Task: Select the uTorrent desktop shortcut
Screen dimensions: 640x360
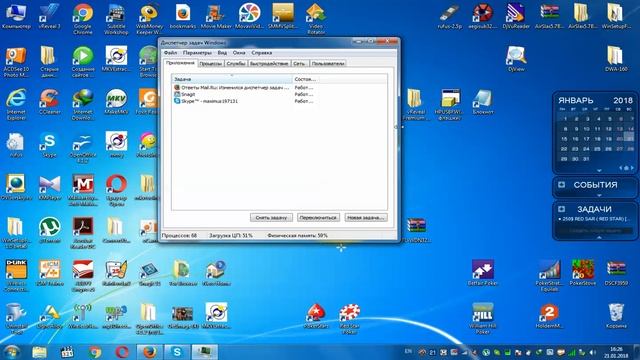Action: click(x=49, y=231)
